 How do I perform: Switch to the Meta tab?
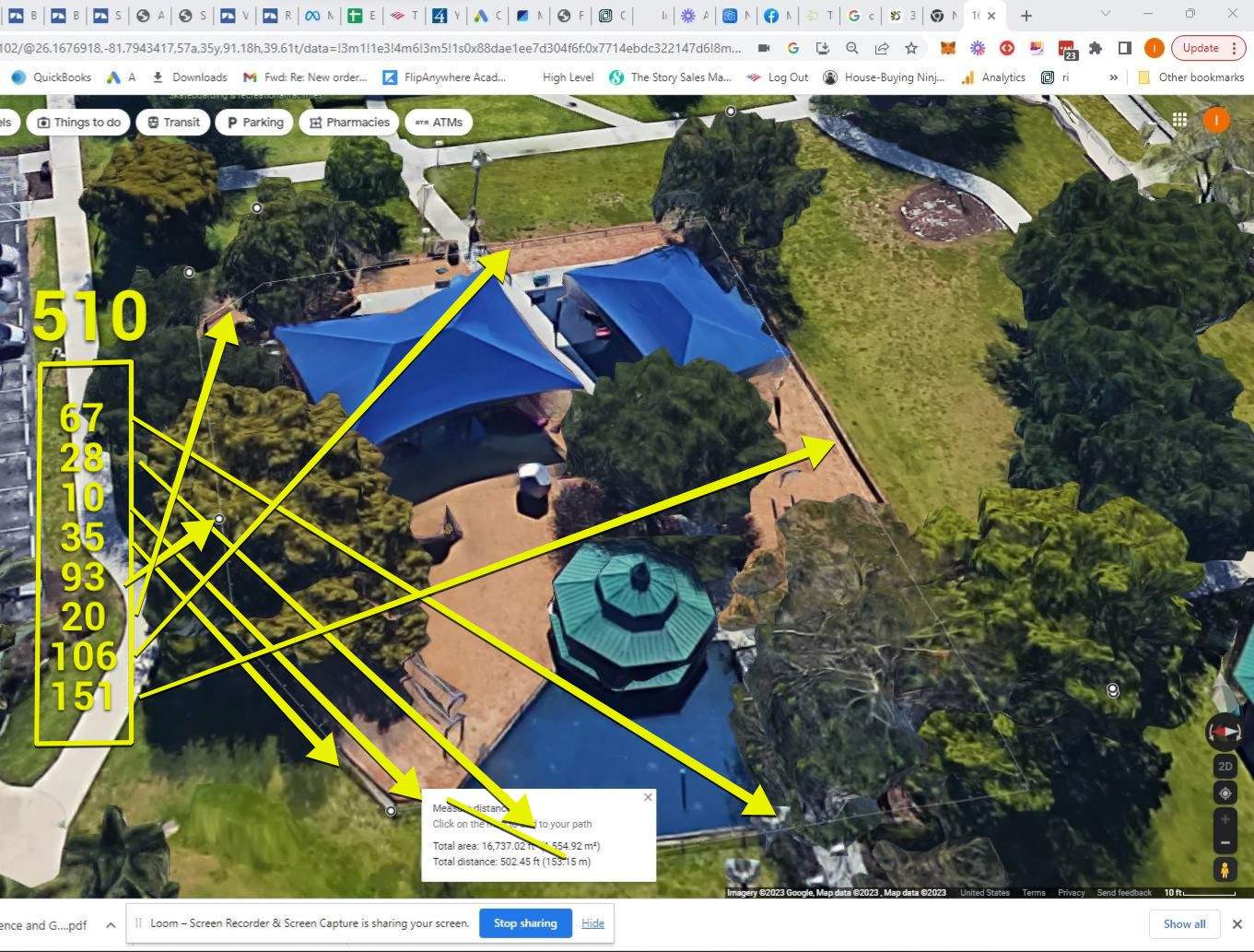coord(318,16)
